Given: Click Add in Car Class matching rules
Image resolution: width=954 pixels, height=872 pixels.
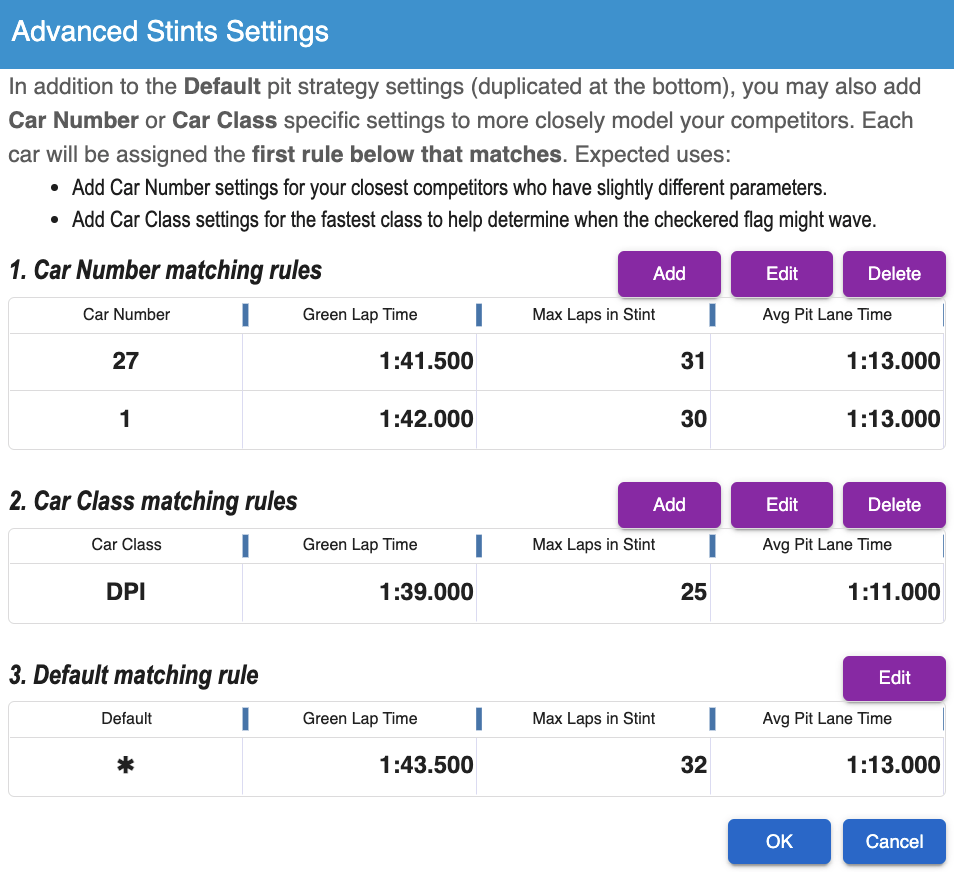Looking at the screenshot, I should [669, 505].
